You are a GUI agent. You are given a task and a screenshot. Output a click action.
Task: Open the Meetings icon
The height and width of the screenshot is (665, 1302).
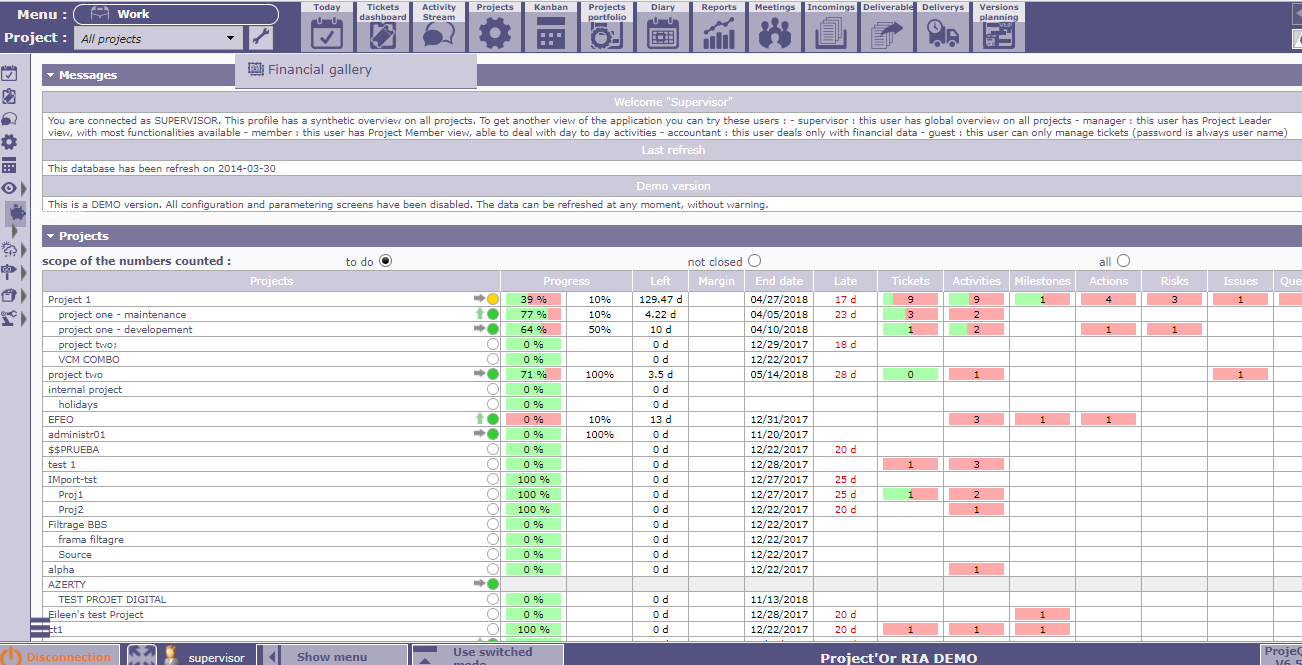(775, 27)
